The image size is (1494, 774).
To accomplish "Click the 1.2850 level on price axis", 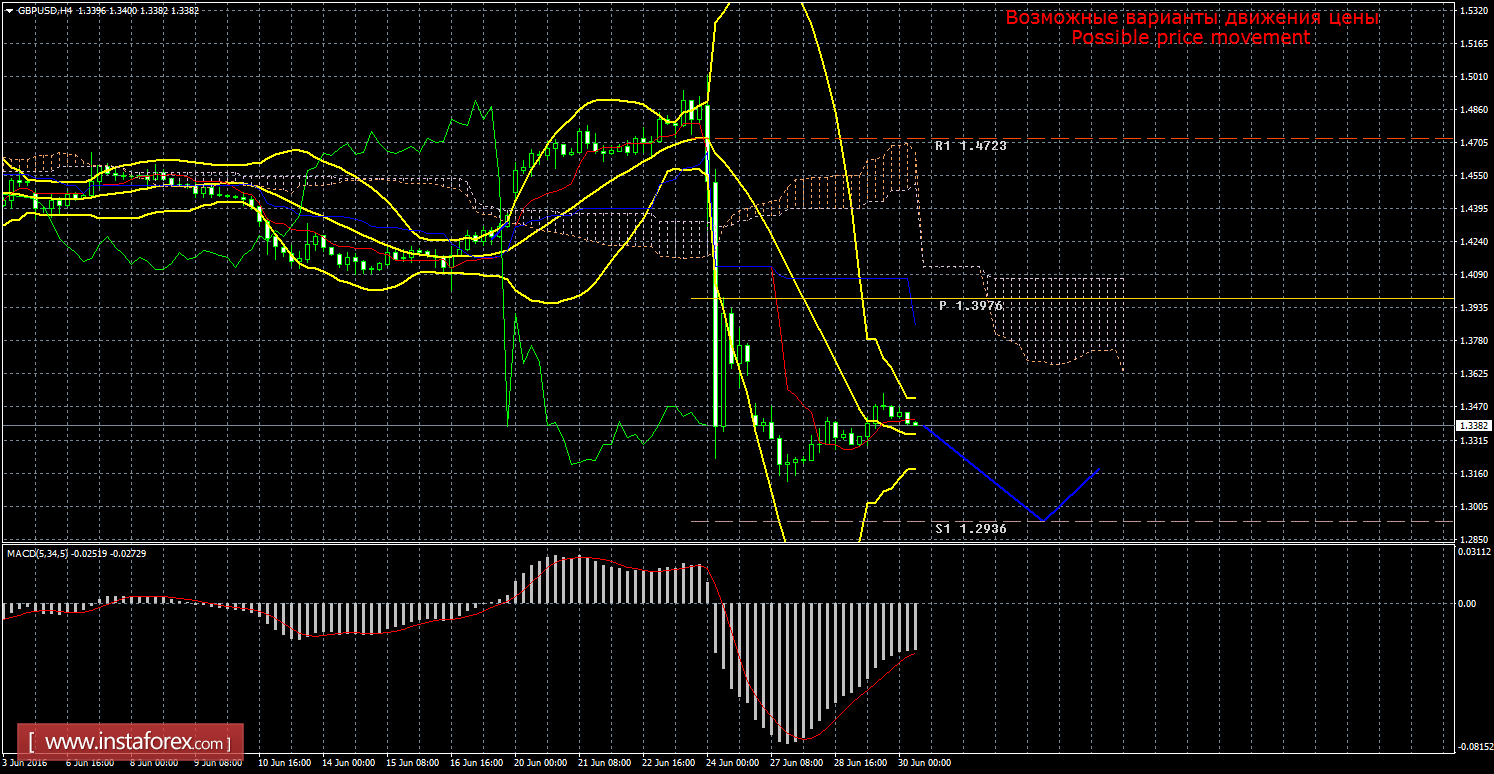I will [1473, 538].
